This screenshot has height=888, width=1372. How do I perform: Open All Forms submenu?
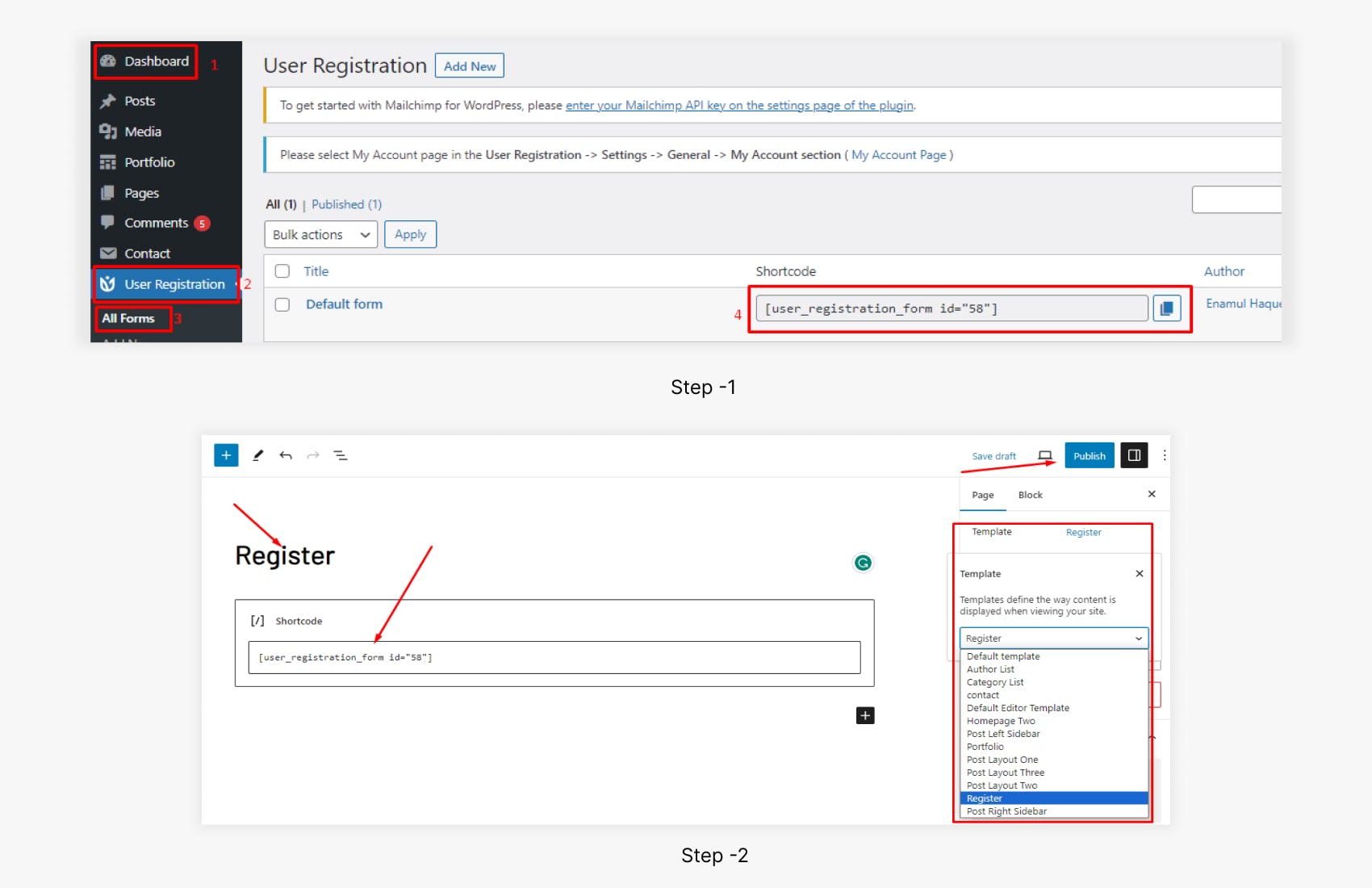[x=128, y=318]
